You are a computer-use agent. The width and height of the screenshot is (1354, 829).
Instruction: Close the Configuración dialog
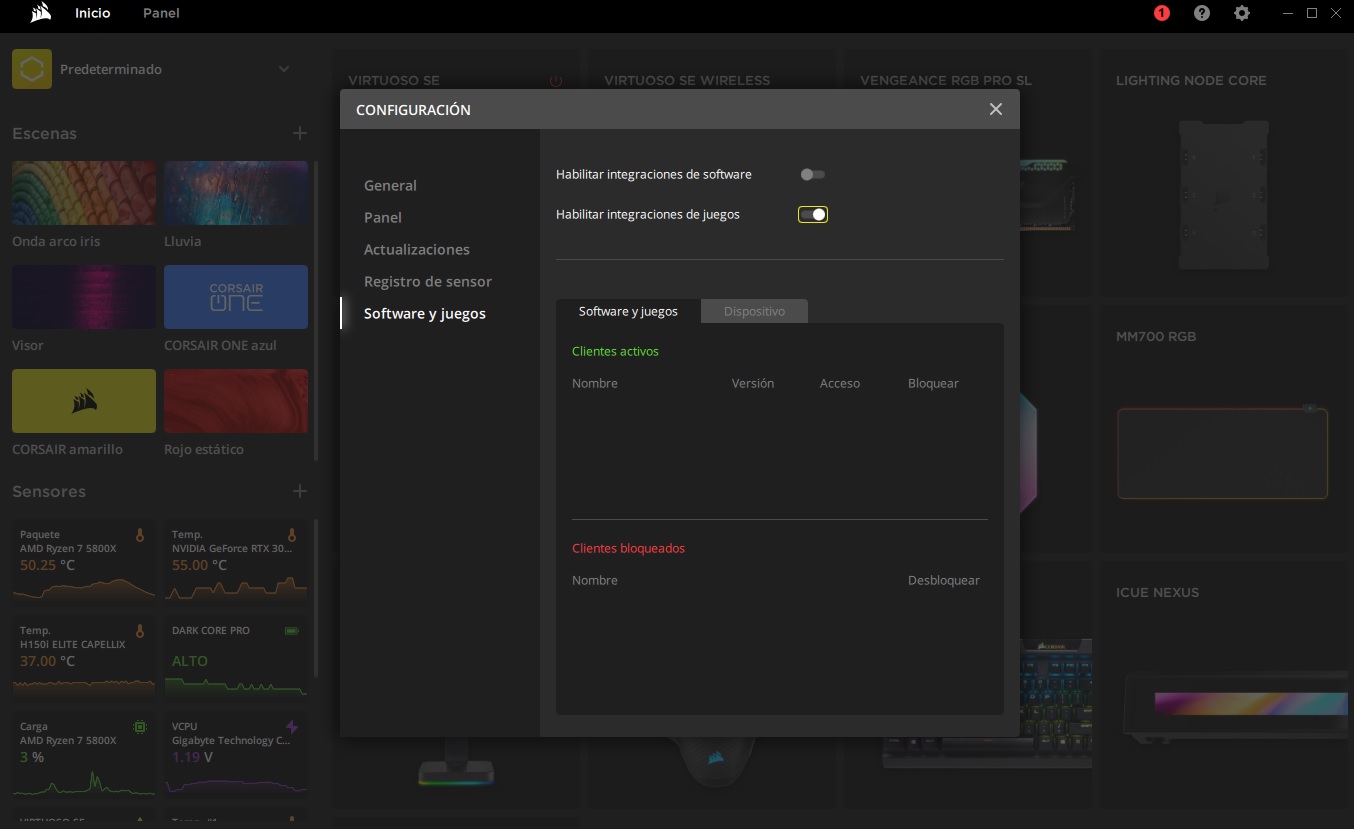[x=995, y=109]
